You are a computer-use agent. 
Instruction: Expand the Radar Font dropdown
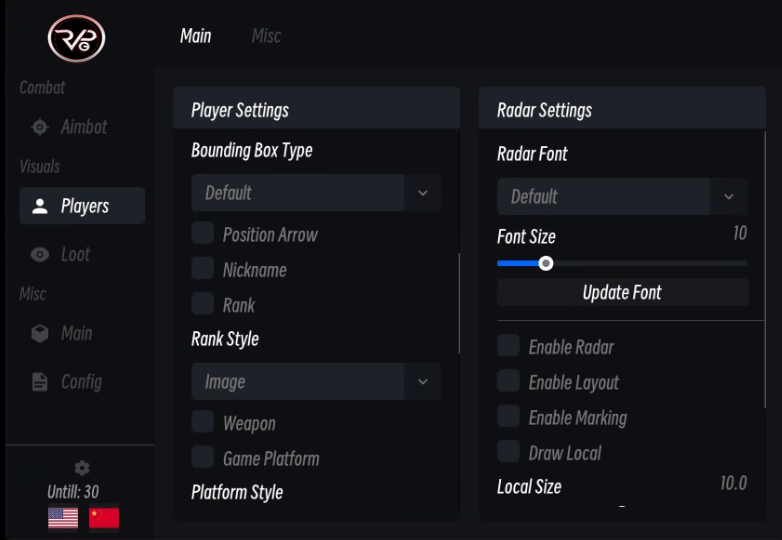point(622,196)
